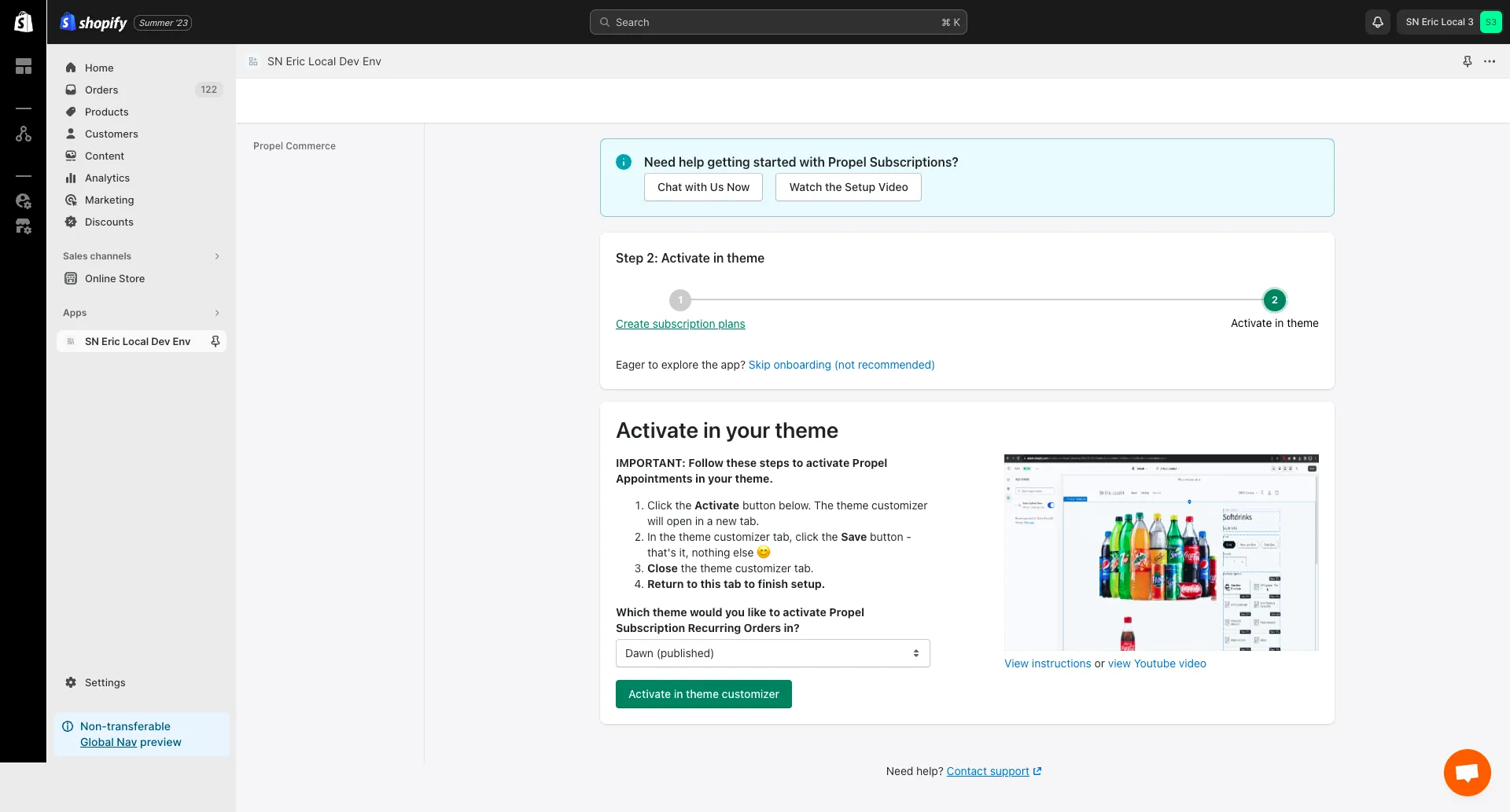Expand Apps section chevron
This screenshot has width=1510, height=812.
(x=217, y=313)
